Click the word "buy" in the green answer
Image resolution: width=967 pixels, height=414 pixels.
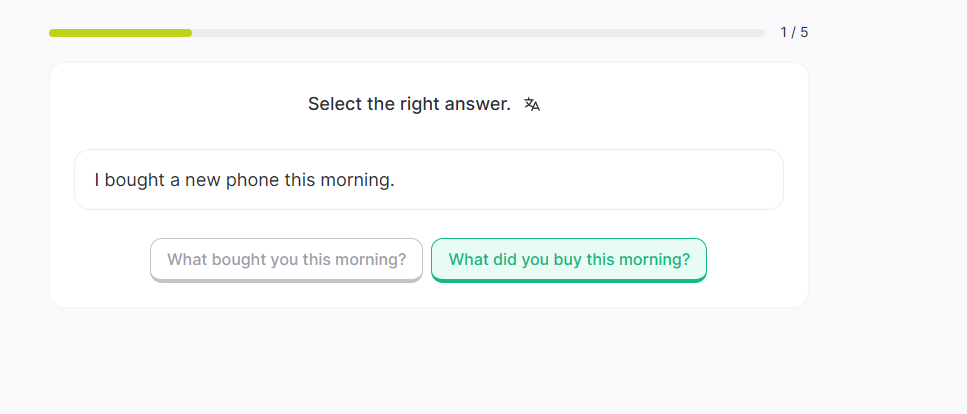[563, 260]
